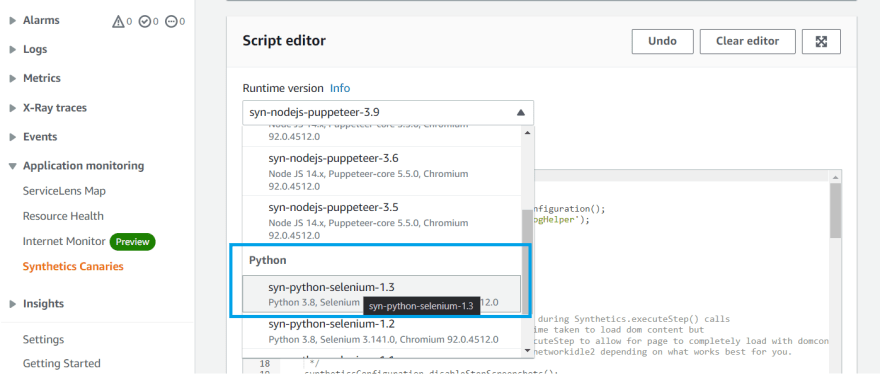The width and height of the screenshot is (880, 388).
Task: Open Internet Monitor in sidebar
Action: click(64, 241)
